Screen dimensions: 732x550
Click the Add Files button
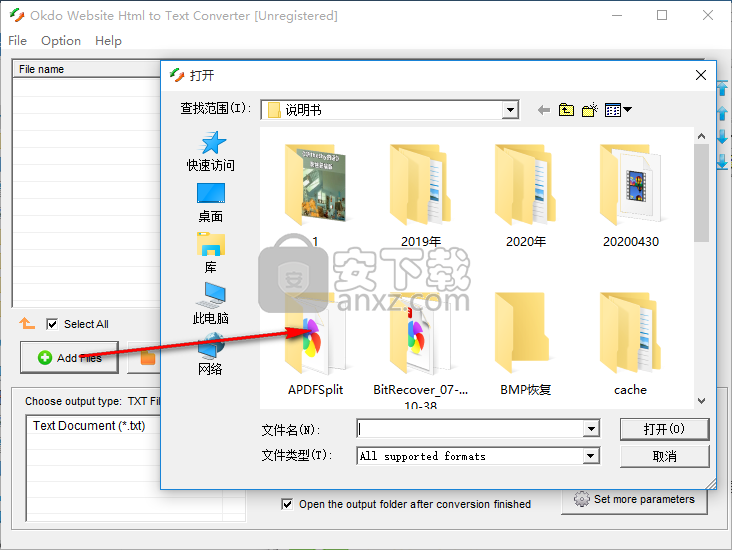pyautogui.click(x=69, y=358)
